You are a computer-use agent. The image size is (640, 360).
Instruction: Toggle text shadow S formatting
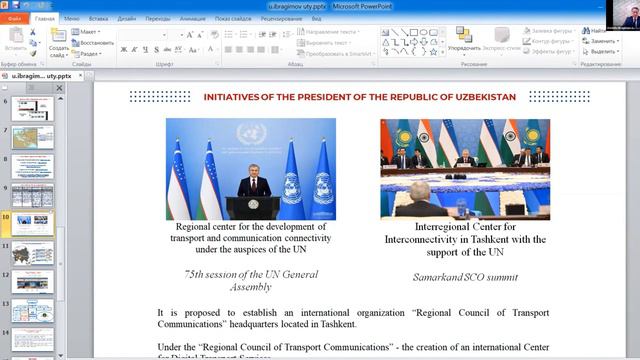click(157, 49)
